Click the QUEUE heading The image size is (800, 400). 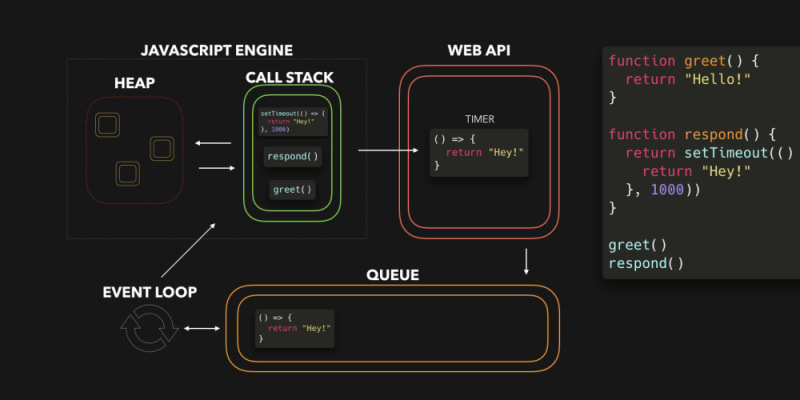tap(392, 274)
